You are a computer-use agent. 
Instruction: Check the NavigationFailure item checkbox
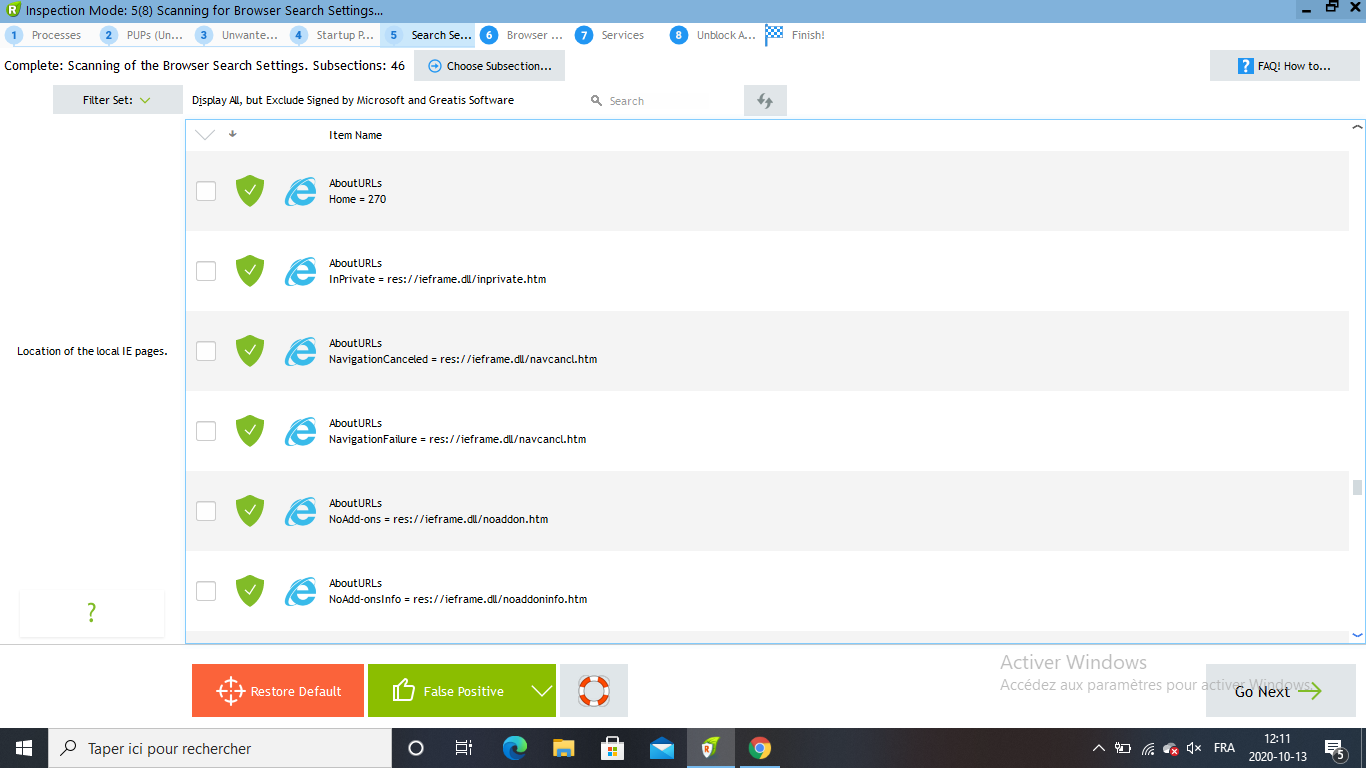[x=206, y=431]
